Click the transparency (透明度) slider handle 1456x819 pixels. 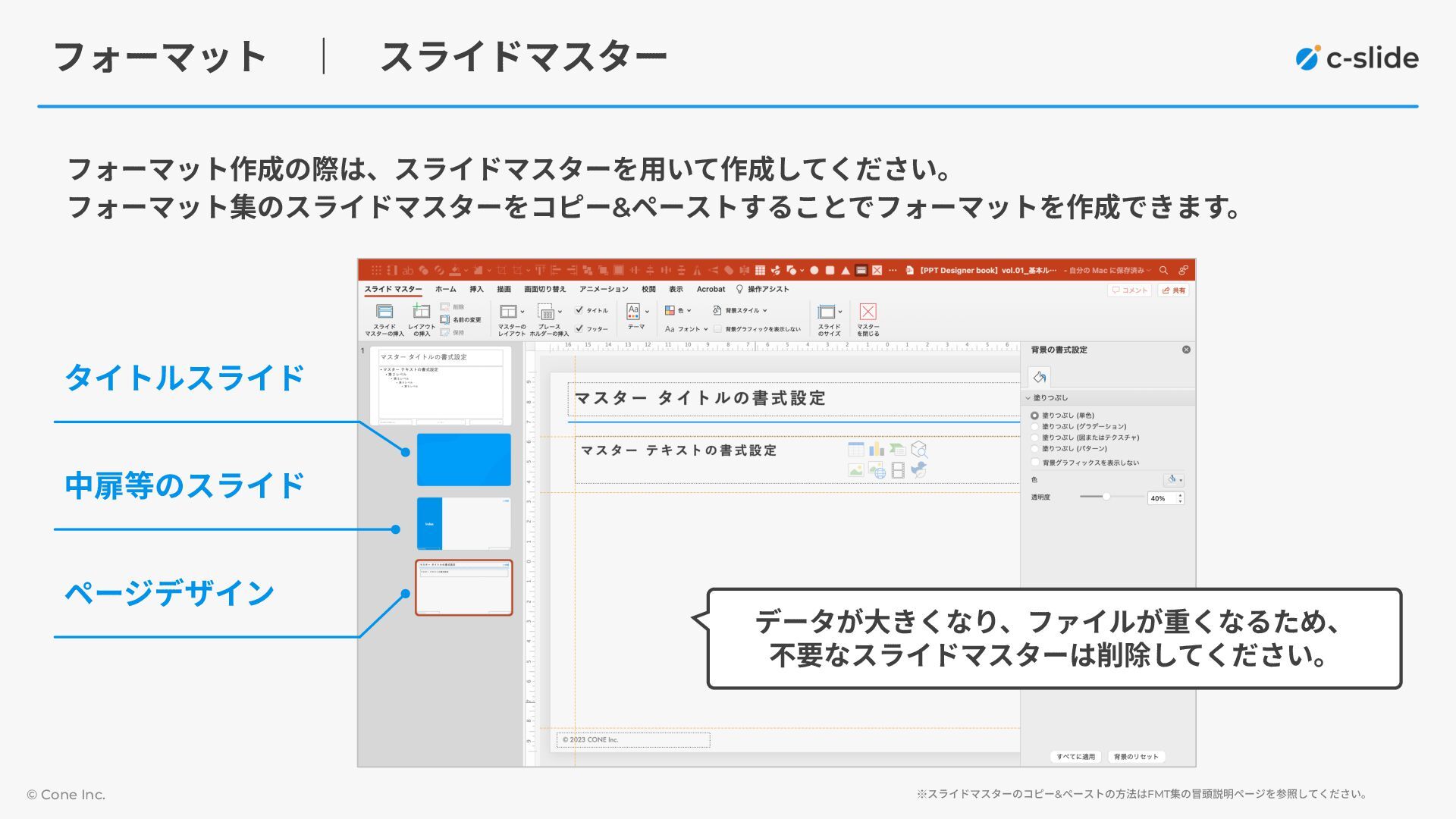click(x=1106, y=497)
